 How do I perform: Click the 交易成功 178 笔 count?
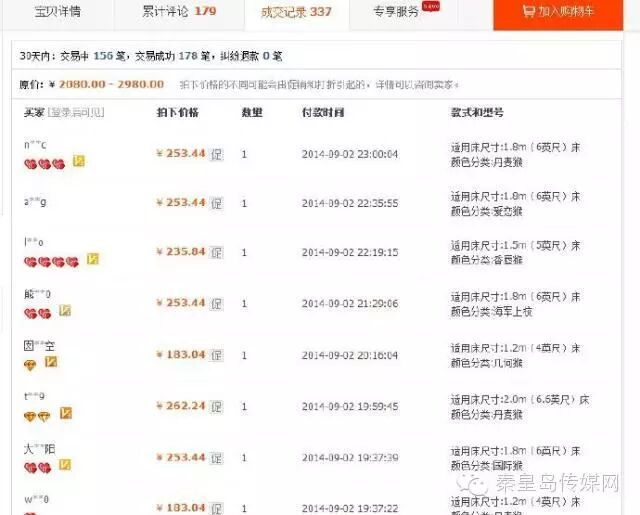[173, 56]
